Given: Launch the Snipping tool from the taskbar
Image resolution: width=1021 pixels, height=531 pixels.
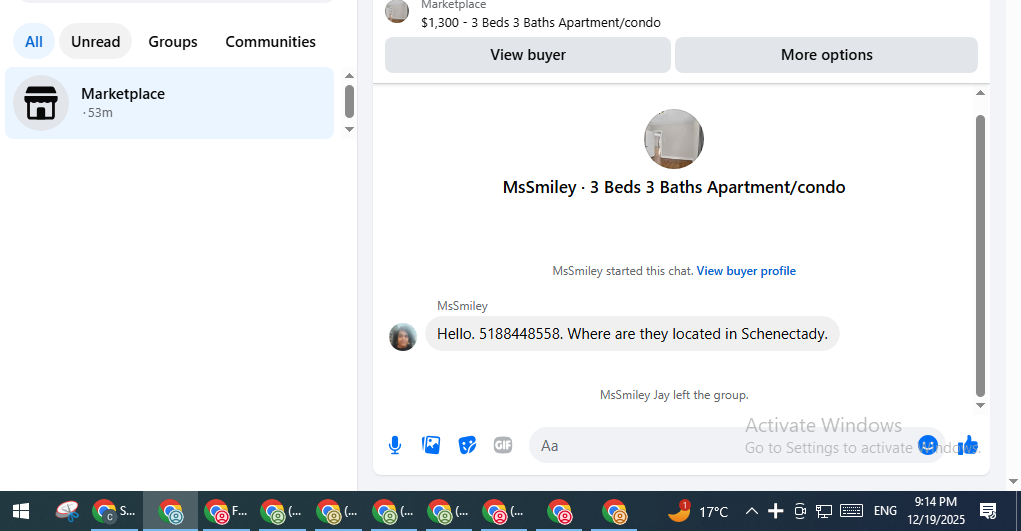Looking at the screenshot, I should coord(67,511).
